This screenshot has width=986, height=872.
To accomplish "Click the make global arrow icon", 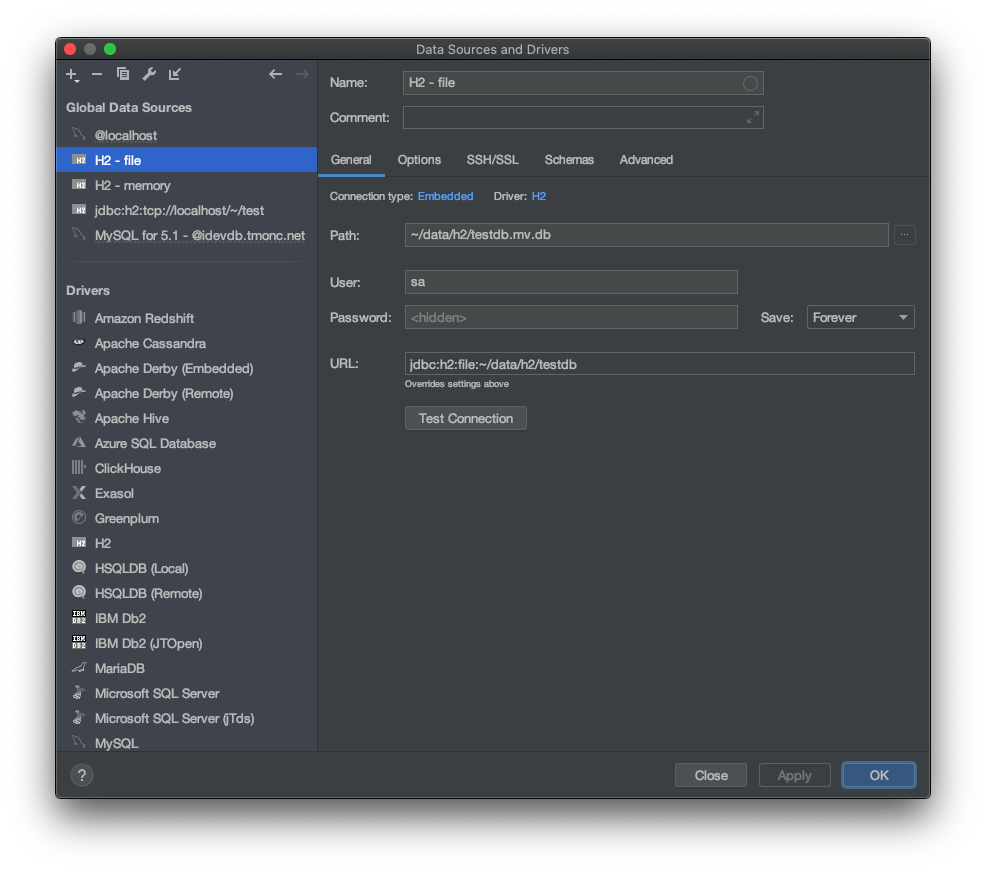I will 175,74.
